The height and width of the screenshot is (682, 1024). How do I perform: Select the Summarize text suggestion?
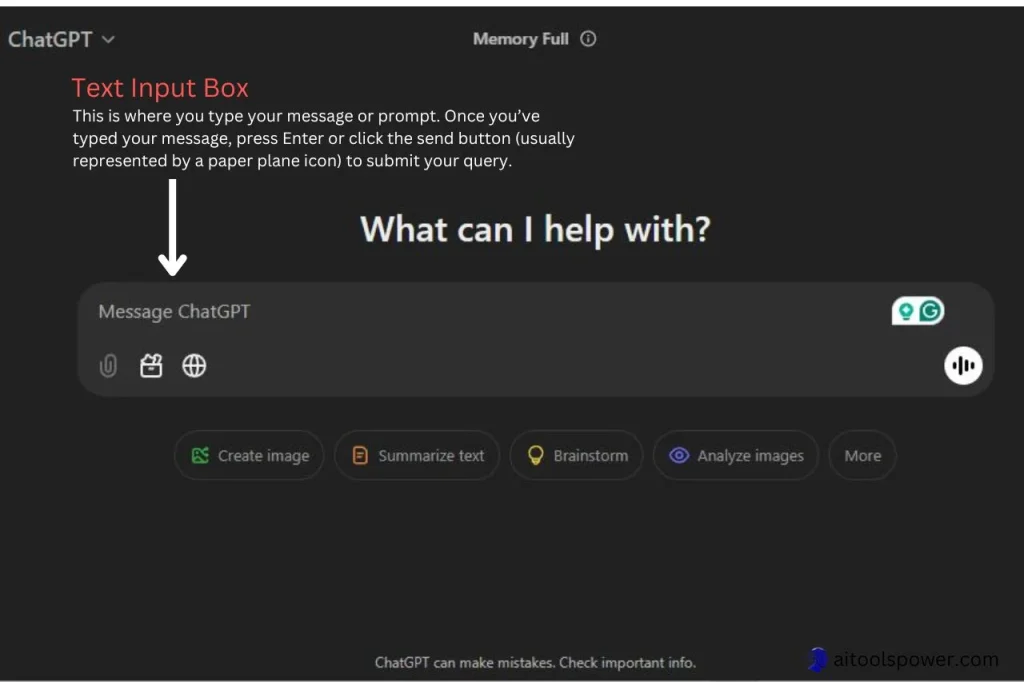(417, 456)
